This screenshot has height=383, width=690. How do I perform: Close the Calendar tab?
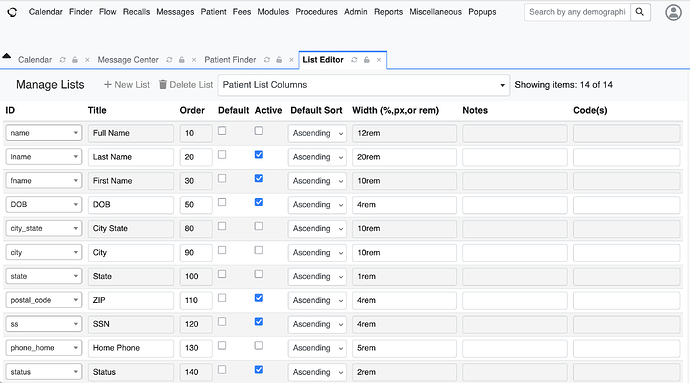pos(87,60)
